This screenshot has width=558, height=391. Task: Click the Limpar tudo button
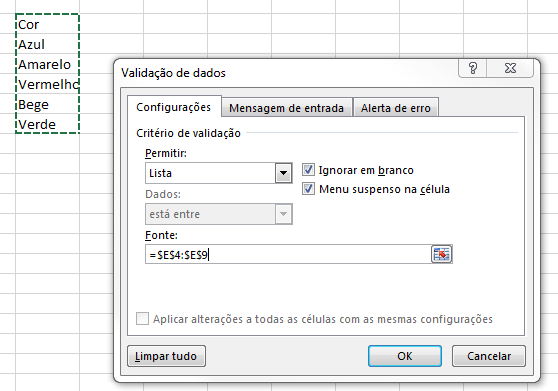(x=166, y=356)
